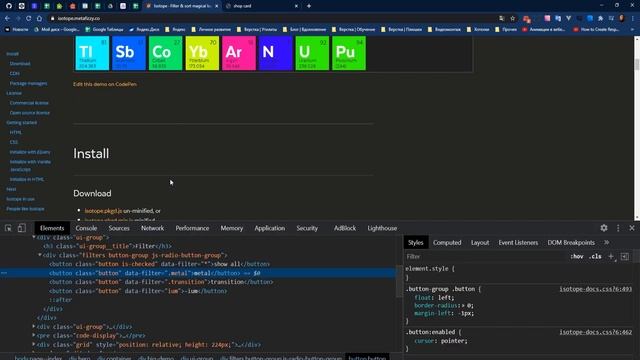Show more Styles pane tabs chevron
Screen dimensions: 640x360
[607, 242]
